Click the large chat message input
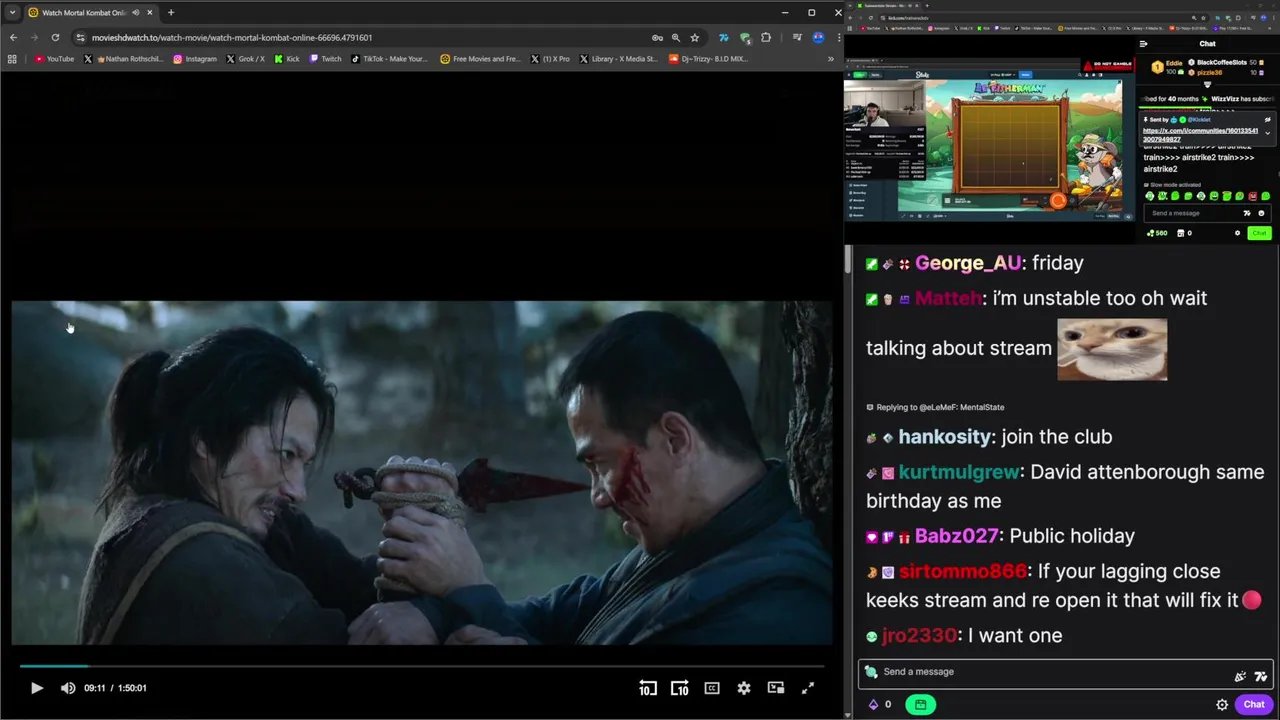 pos(1066,672)
